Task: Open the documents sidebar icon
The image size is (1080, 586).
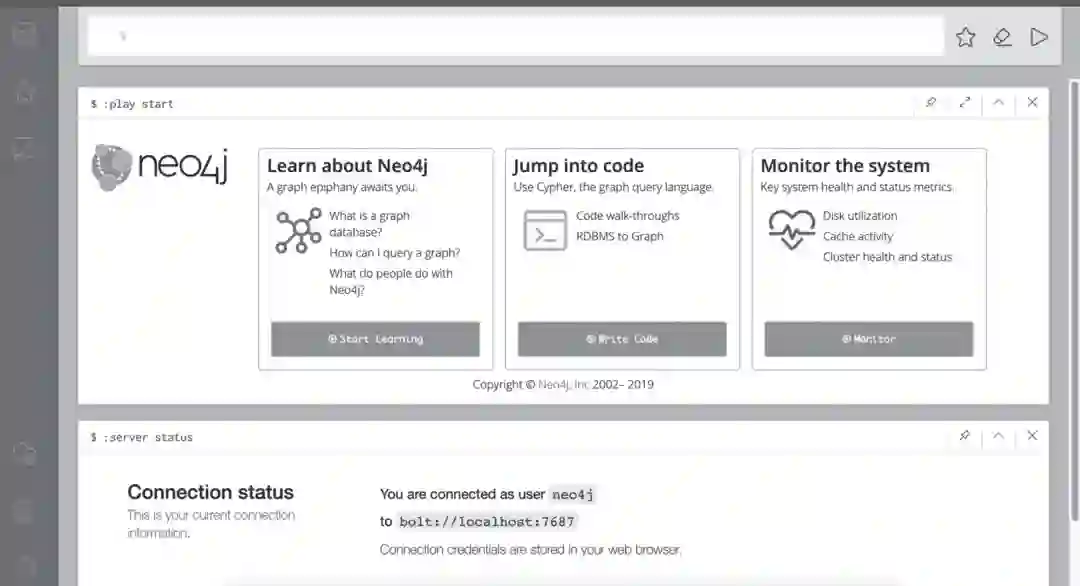Action: [x=25, y=148]
